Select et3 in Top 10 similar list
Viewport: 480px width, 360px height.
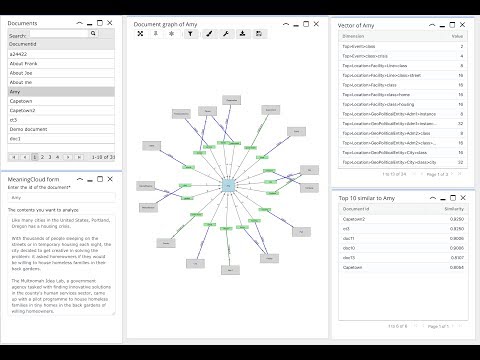(403, 229)
